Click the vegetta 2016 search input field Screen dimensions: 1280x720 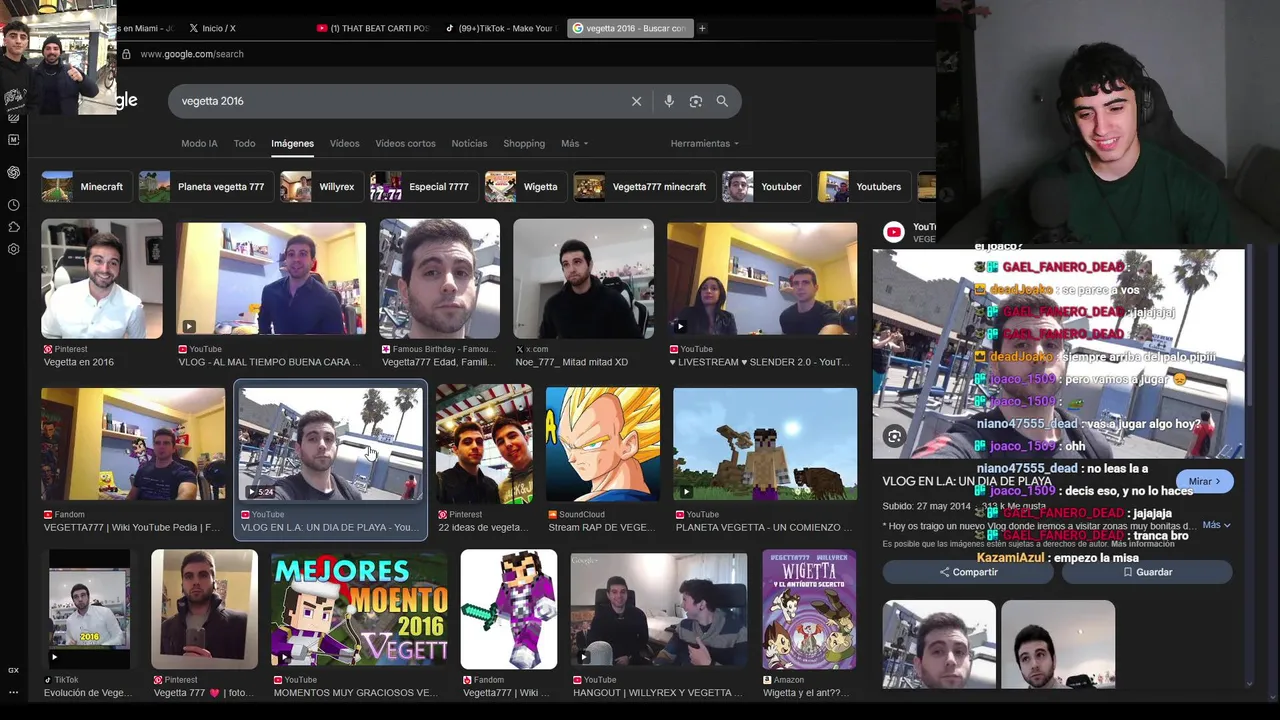[400, 101]
